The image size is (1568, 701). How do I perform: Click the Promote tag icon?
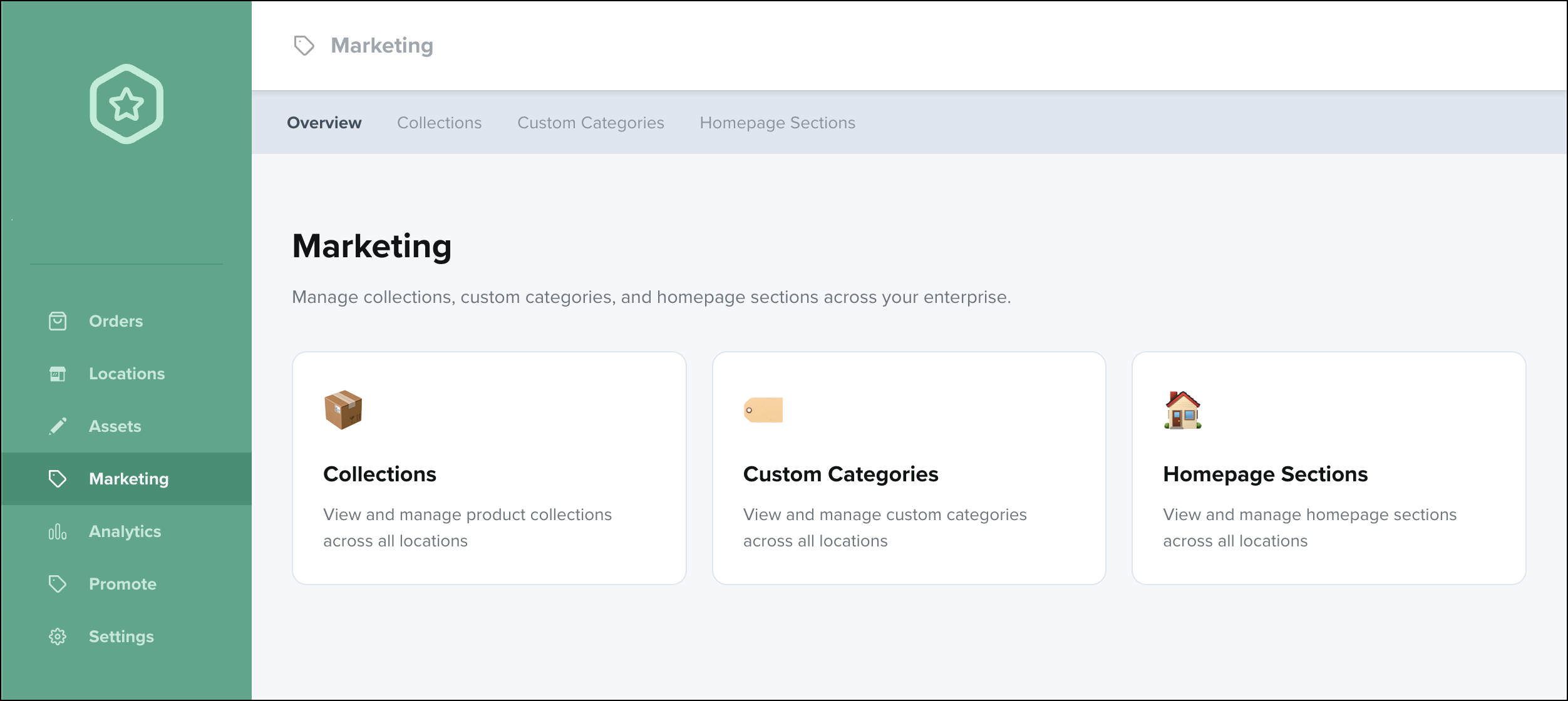pos(58,584)
